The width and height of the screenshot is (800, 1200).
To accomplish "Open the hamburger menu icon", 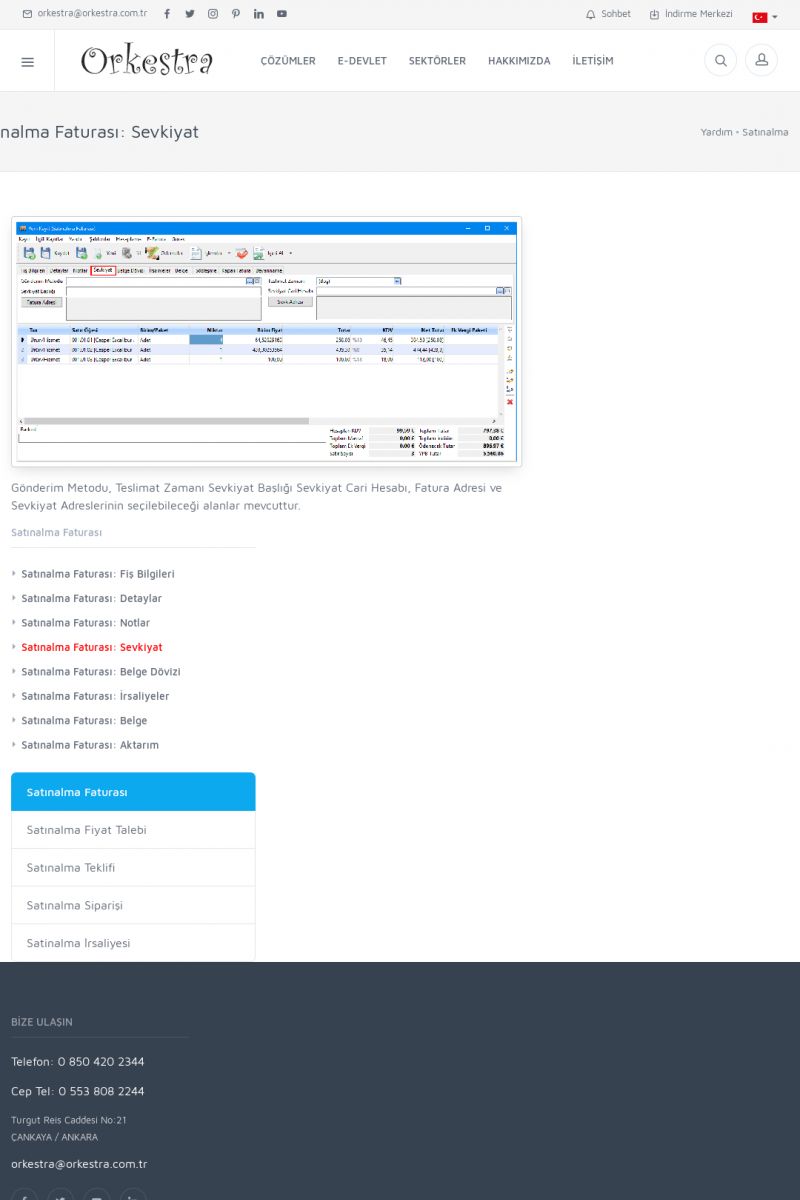I will click(27, 61).
